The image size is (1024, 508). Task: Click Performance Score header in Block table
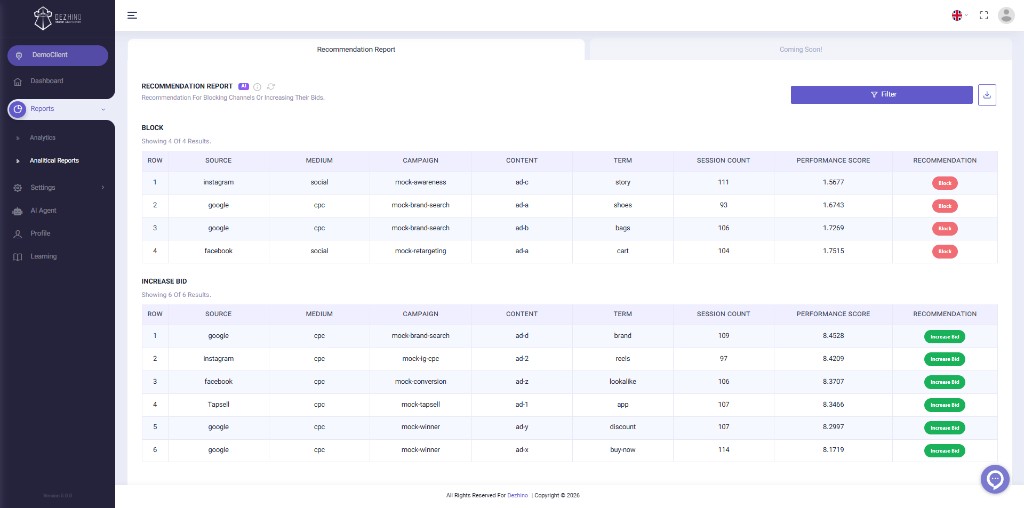(x=833, y=161)
